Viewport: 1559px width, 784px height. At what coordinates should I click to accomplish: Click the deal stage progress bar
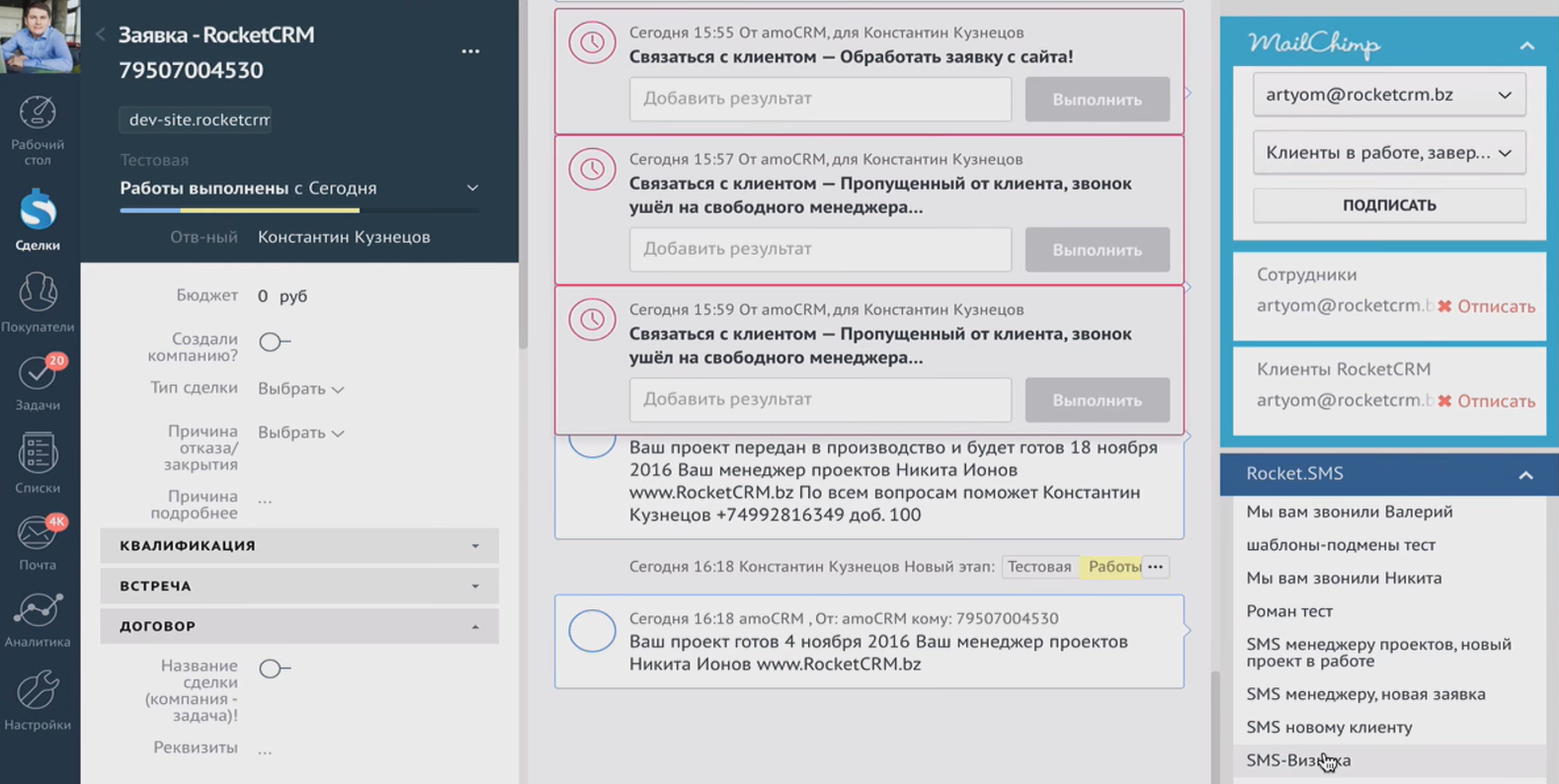pos(299,210)
